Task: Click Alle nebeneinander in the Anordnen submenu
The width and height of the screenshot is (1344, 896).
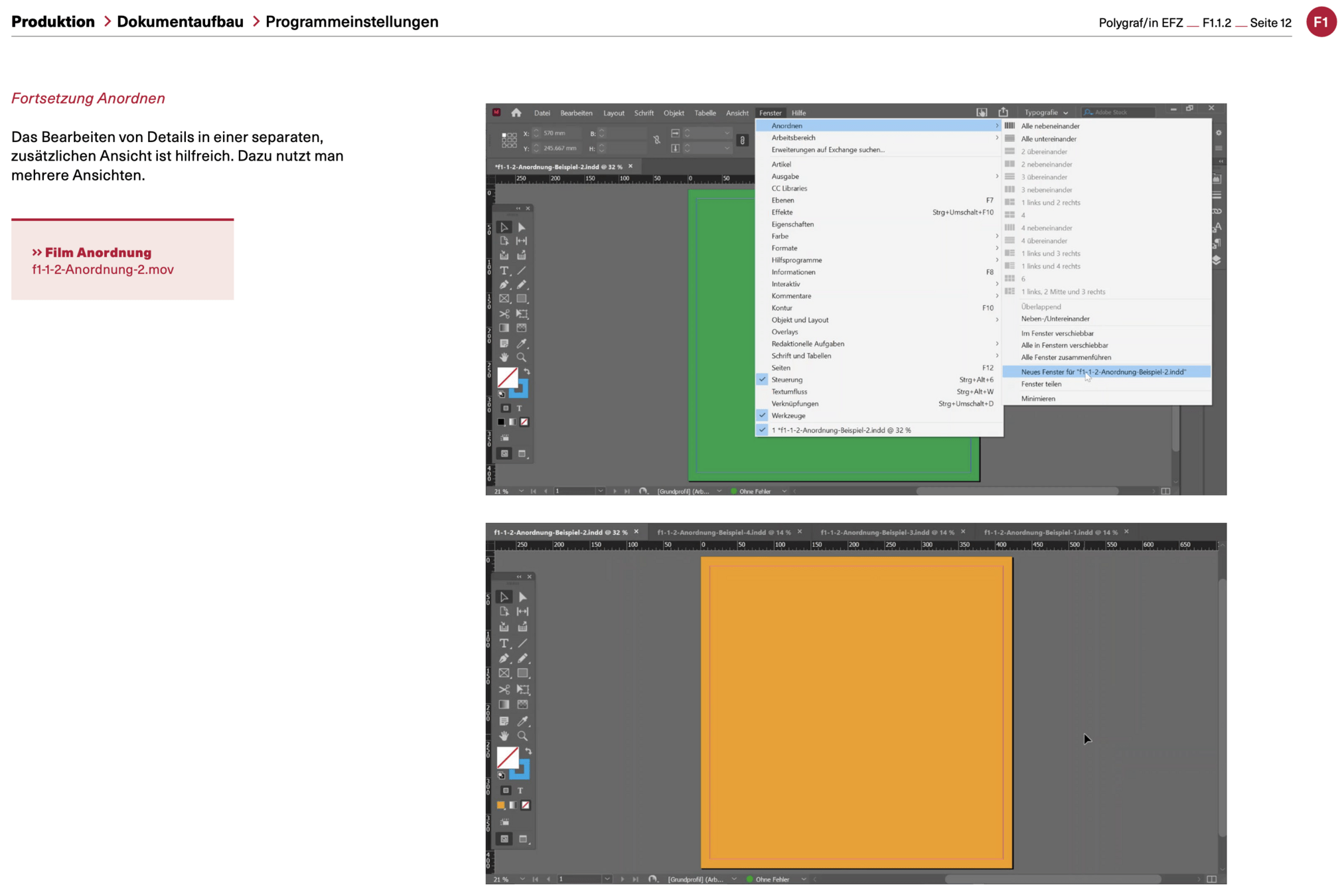Action: tap(1050, 126)
